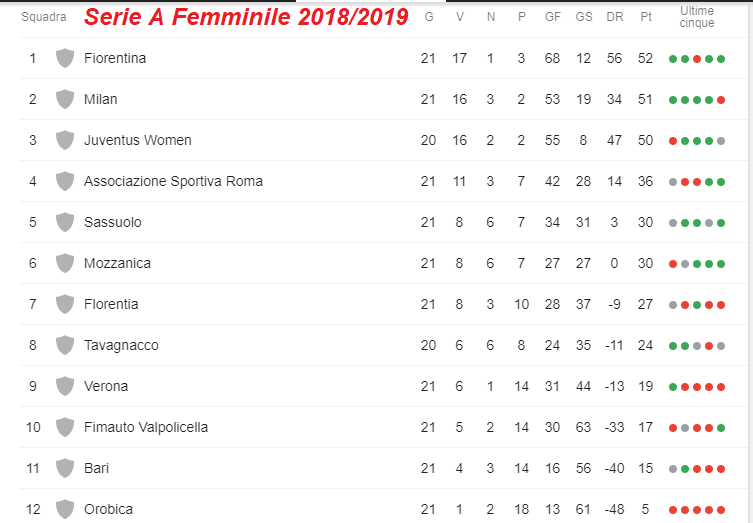
Task: Open the Fimauto Valpolicella team link
Action: (146, 427)
